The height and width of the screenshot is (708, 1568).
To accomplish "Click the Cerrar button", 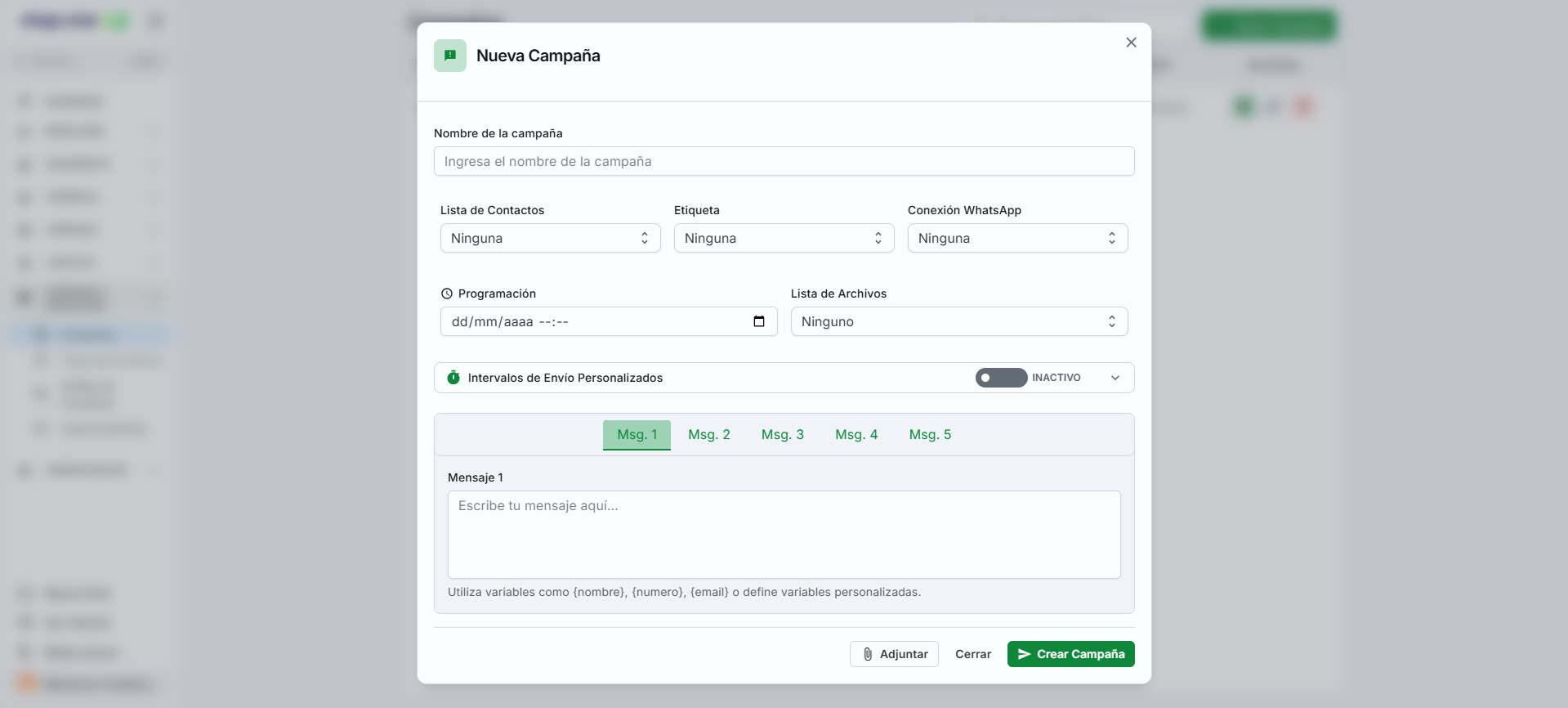I will click(x=973, y=654).
